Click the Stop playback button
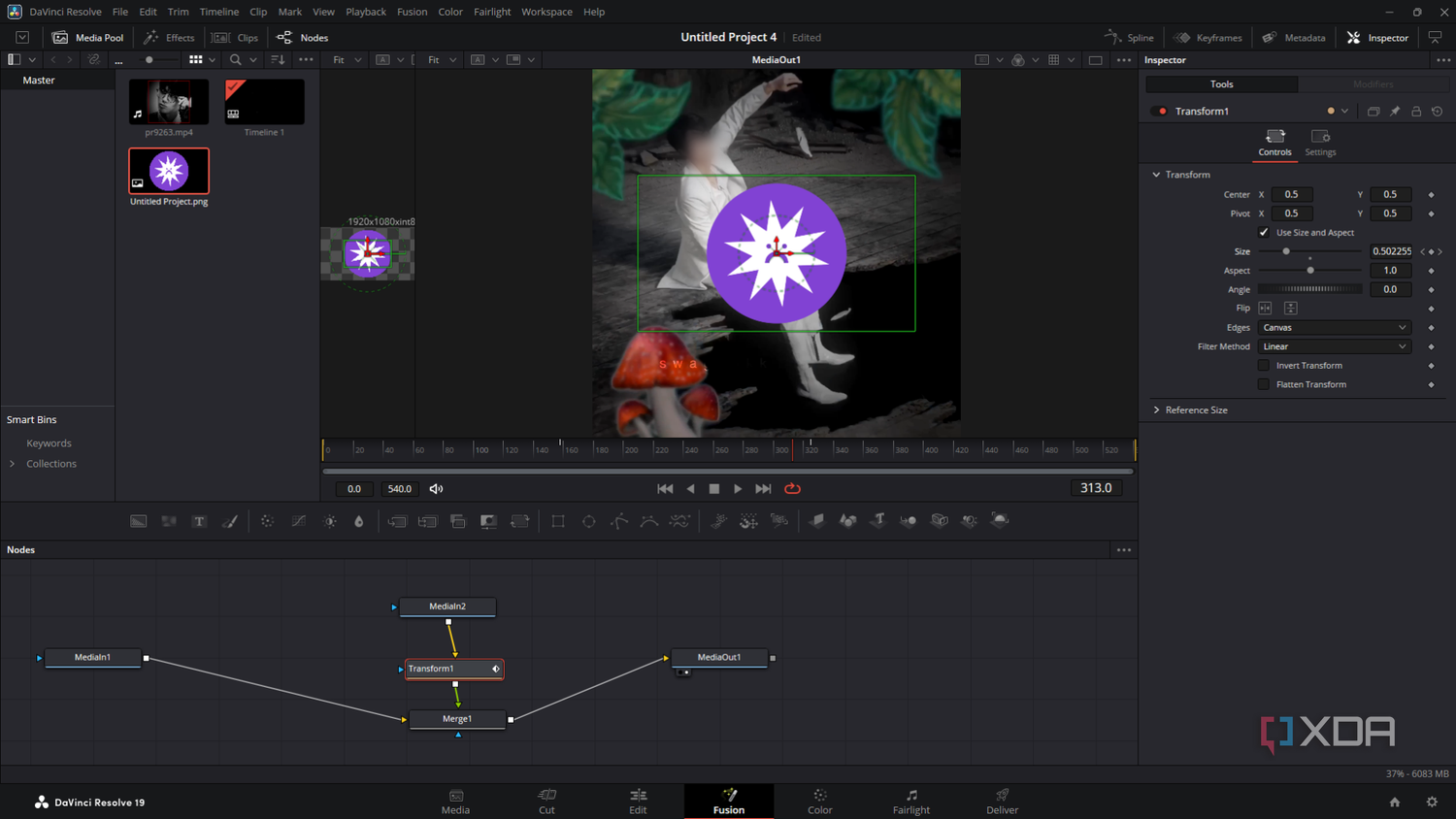Viewport: 1456px width, 819px height. click(x=714, y=489)
